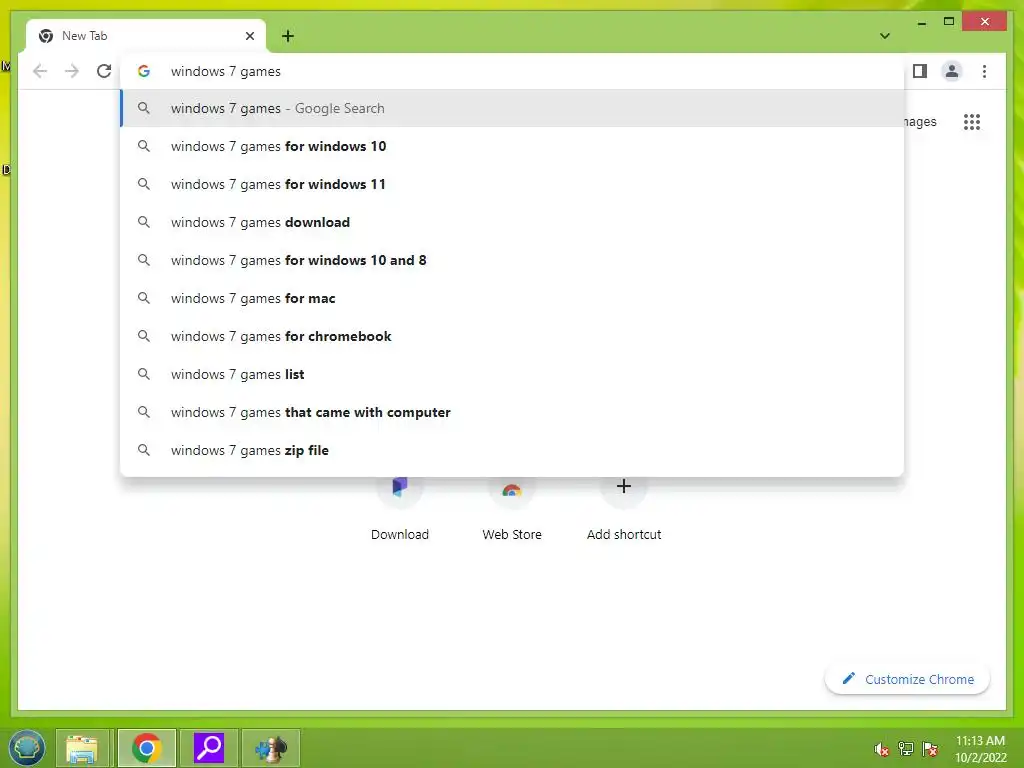Open the Google apps grid icon
Screen dimensions: 1024x768
tap(972, 121)
